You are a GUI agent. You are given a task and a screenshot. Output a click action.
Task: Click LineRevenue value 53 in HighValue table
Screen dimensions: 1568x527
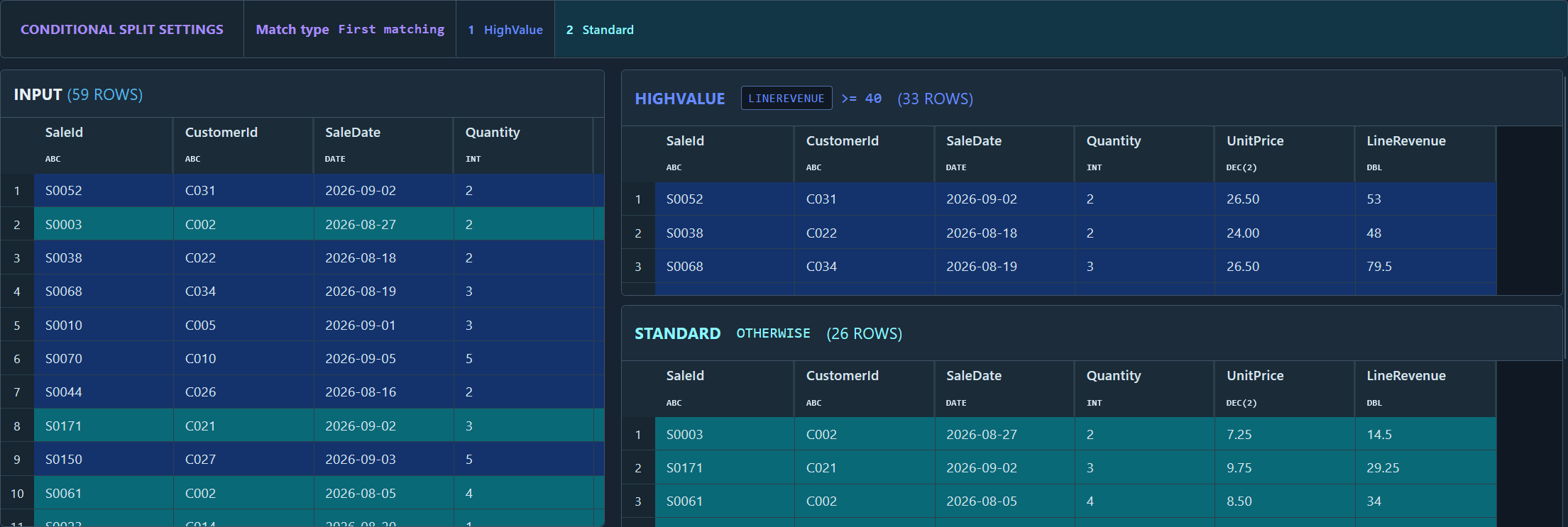(x=1425, y=199)
